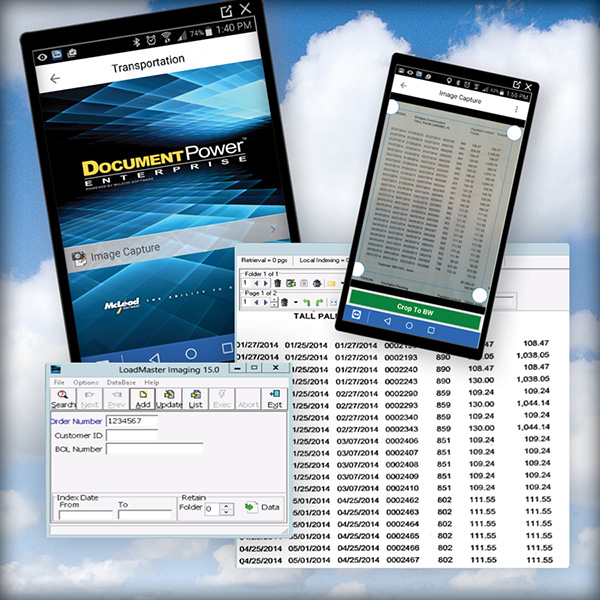
Task: Click the Retrieval = 0 pgs tab
Action: 264,260
